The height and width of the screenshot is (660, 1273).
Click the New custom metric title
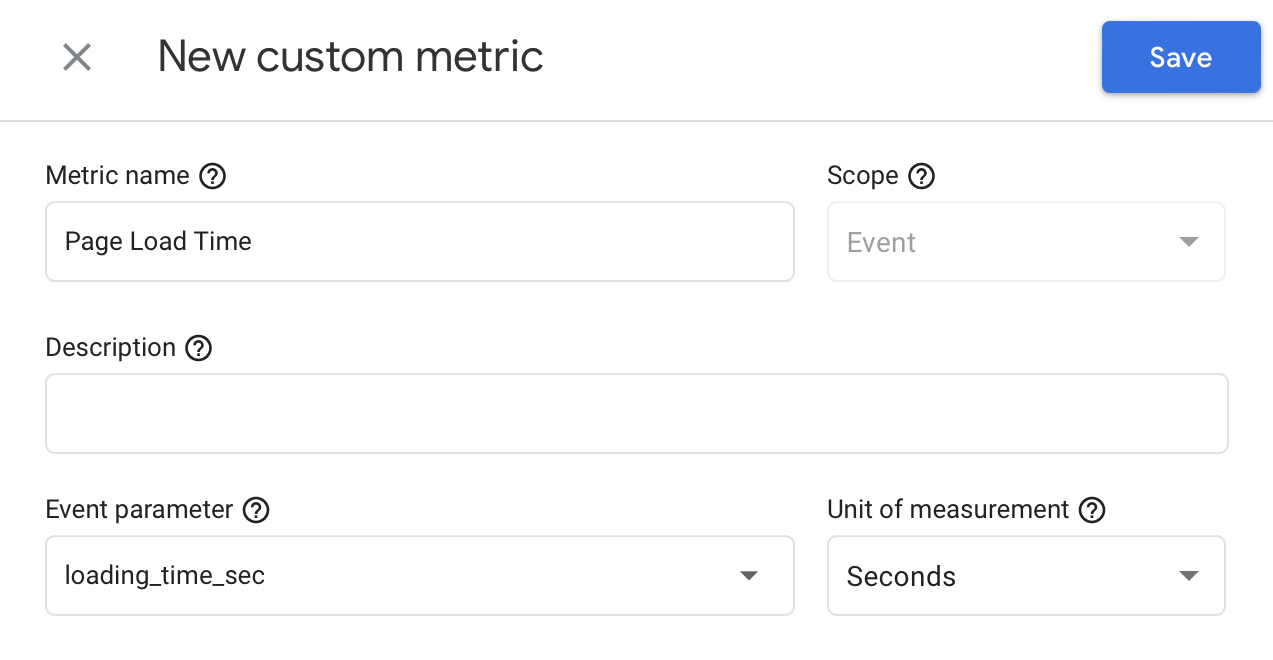coord(350,57)
